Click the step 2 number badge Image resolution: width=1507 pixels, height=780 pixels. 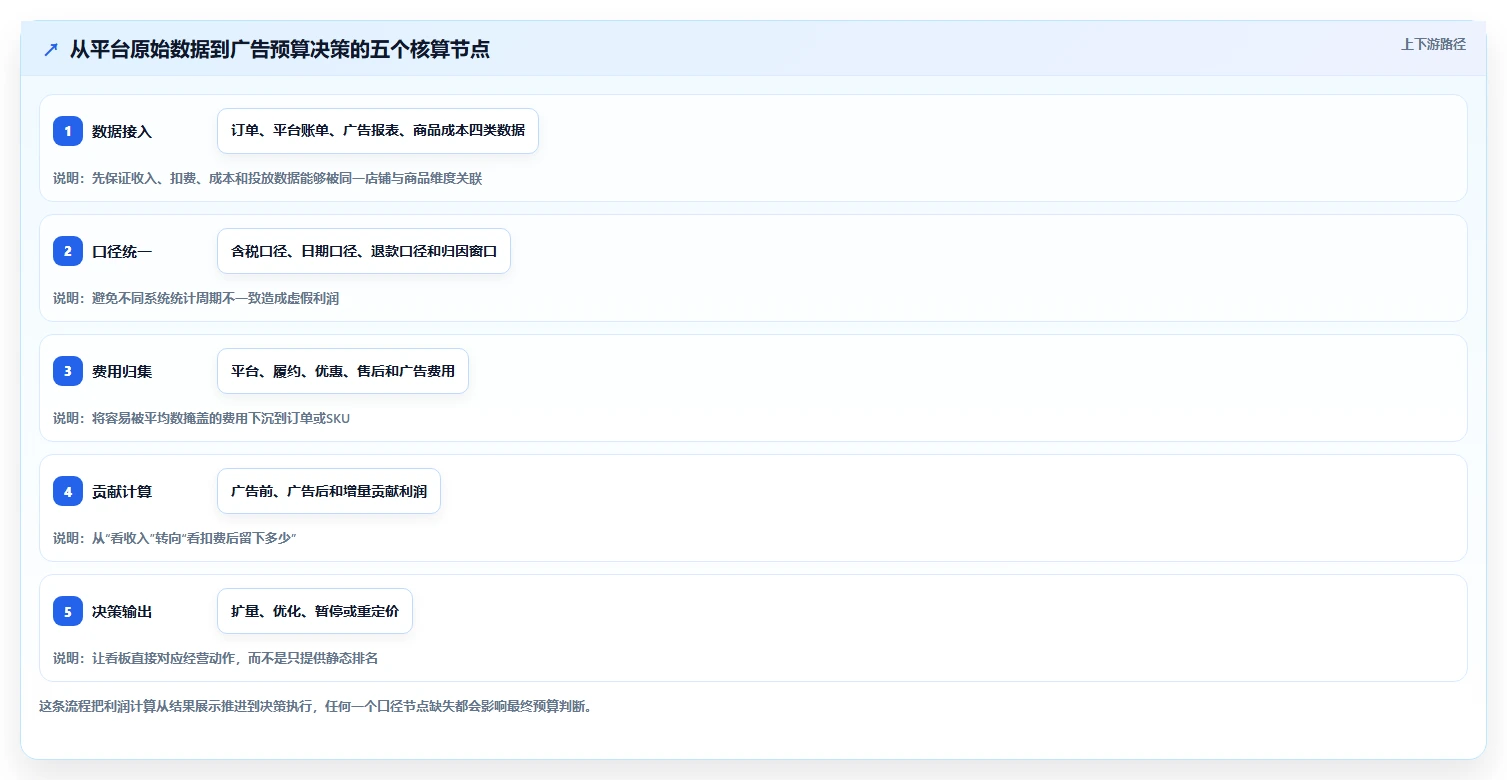[68, 251]
